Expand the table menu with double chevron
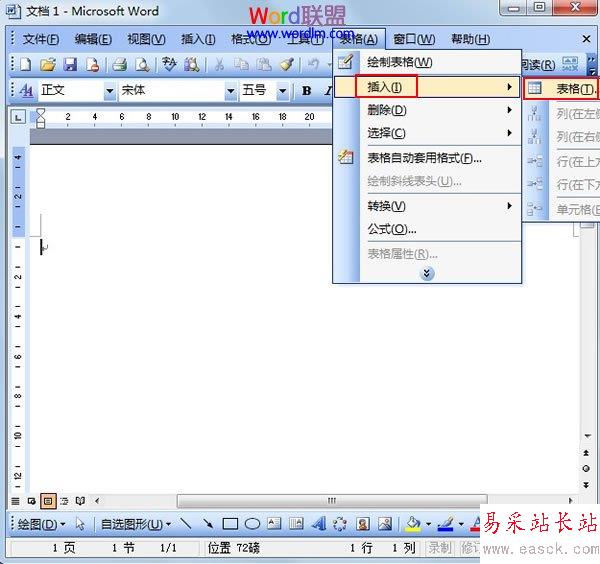This screenshot has height=564, width=600. (x=427, y=273)
